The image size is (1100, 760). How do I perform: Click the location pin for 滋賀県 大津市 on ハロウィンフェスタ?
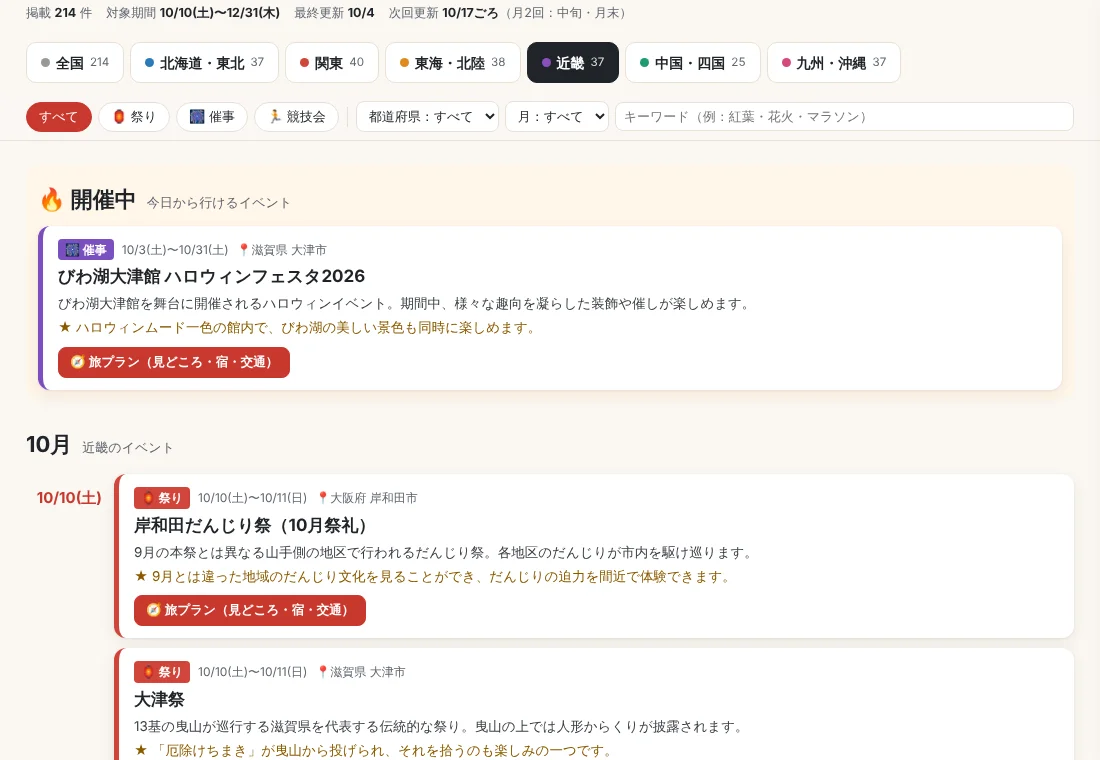243,250
